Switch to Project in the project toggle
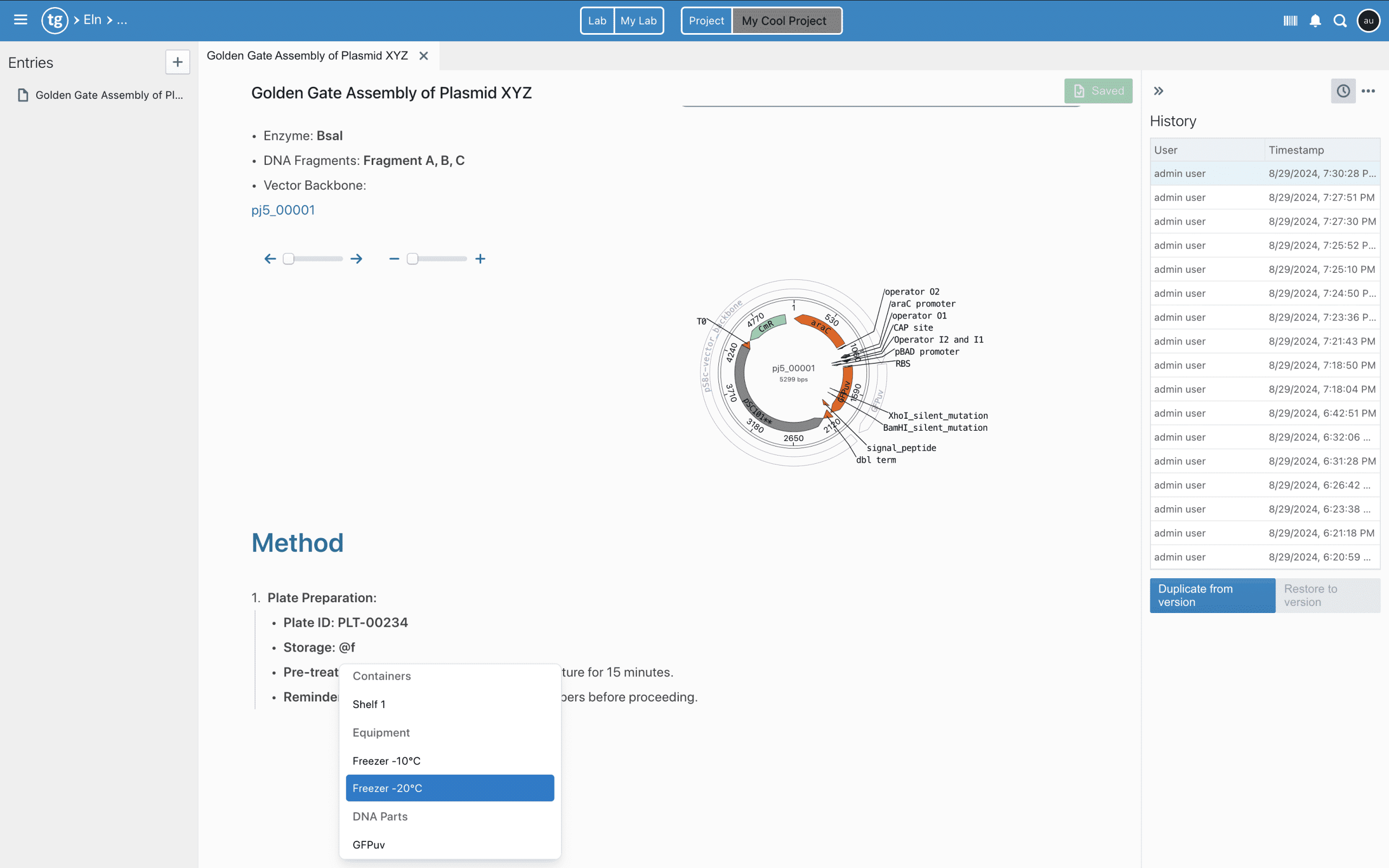 (706, 20)
